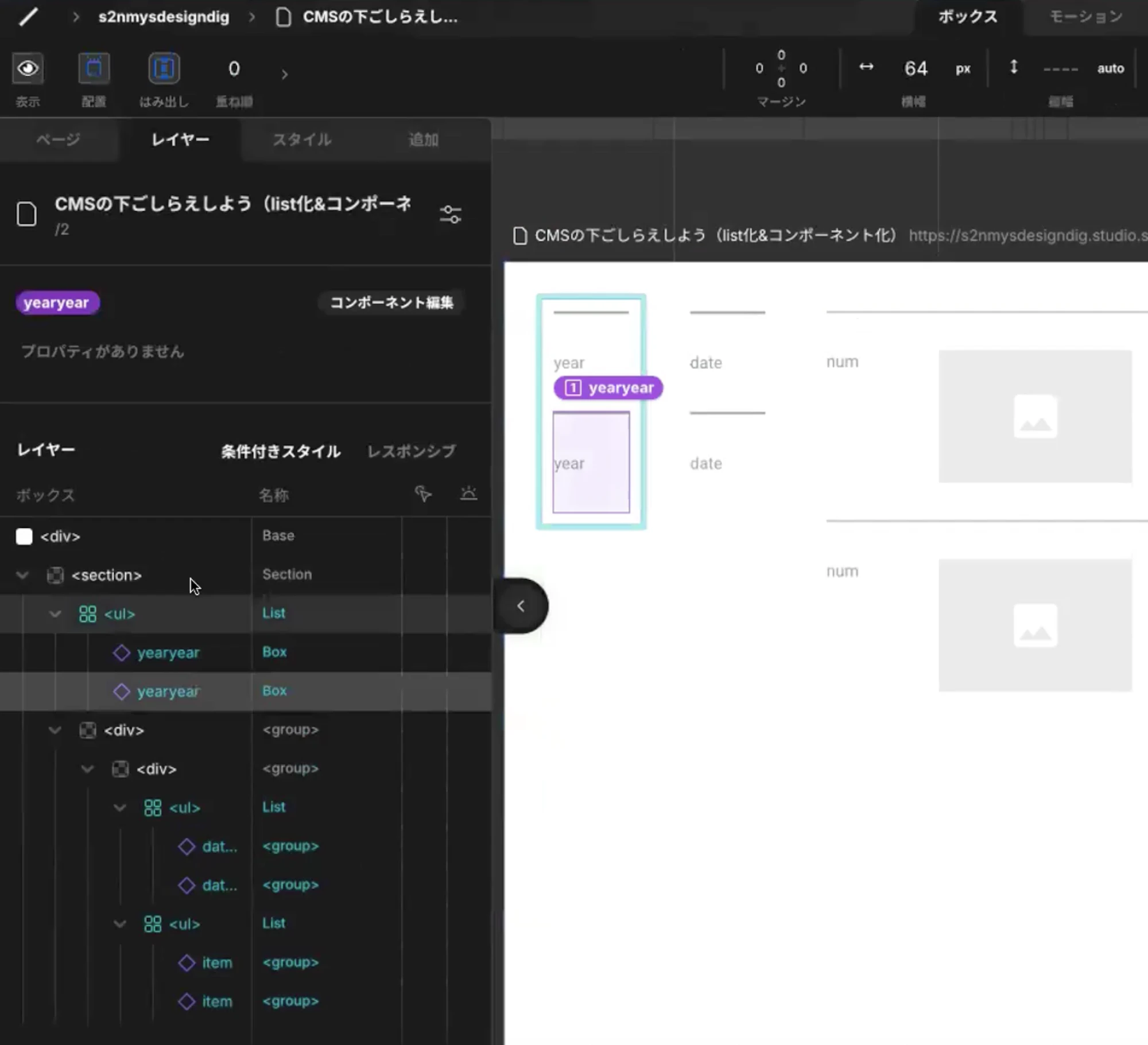1148x1045 pixels.
Task: Collapse the first ul List layer
Action: click(55, 614)
